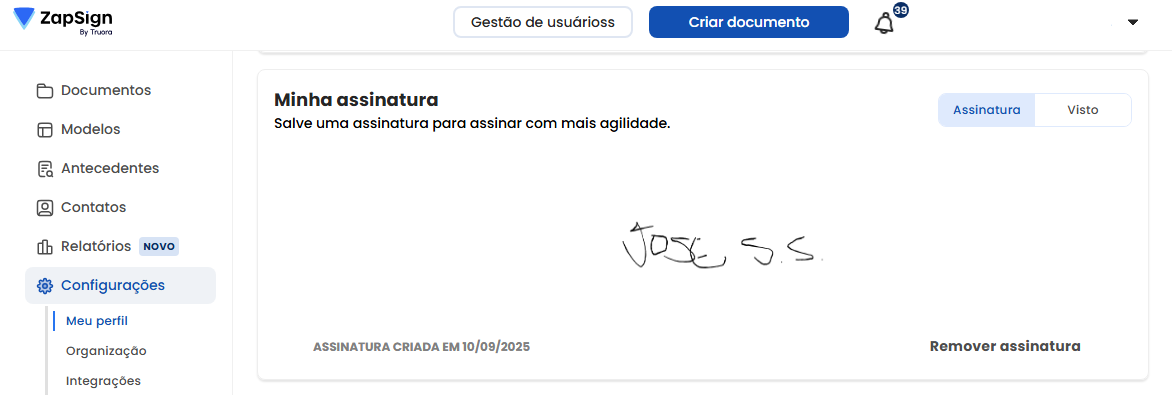Screen dimensions: 1172x395
Task: Select the Assinatura toggle option
Action: pyautogui.click(x=987, y=110)
